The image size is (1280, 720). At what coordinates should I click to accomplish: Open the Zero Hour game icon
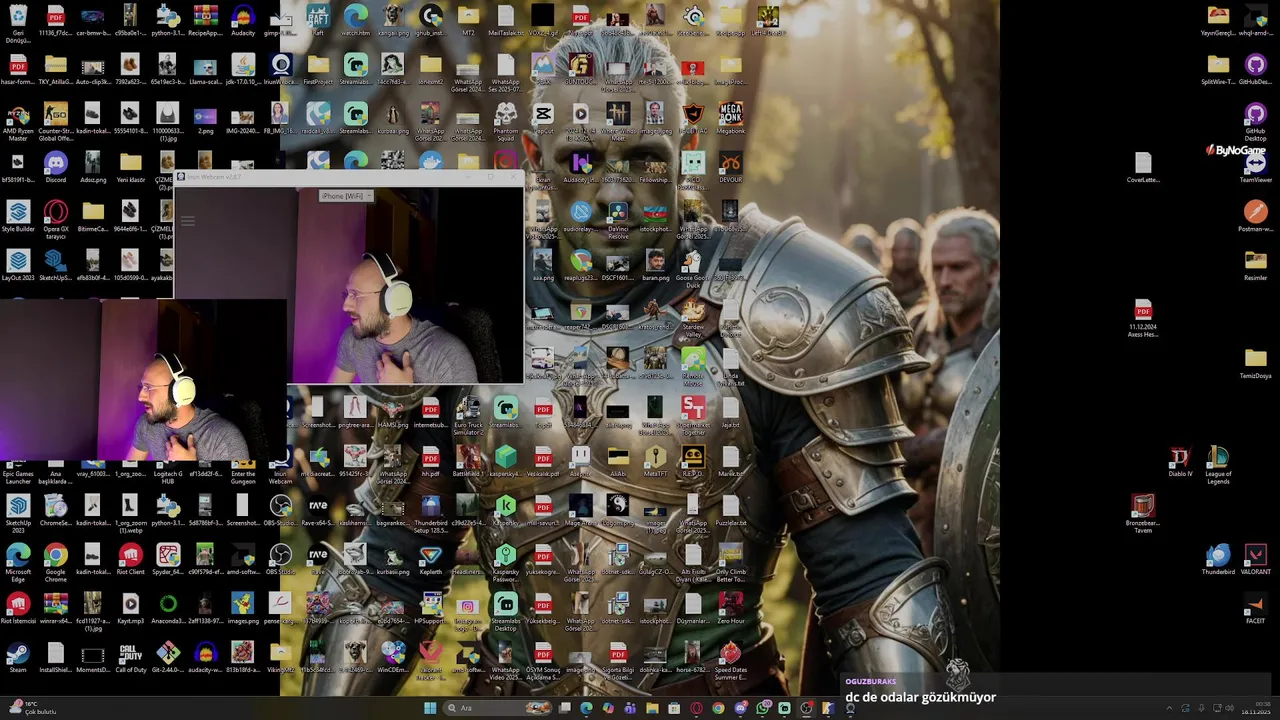click(731, 608)
